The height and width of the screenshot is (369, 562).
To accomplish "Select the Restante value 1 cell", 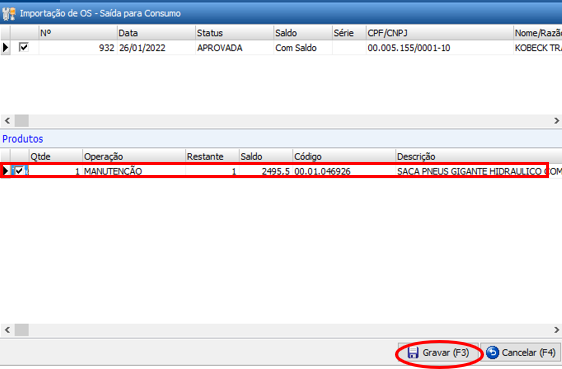I will click(212, 171).
